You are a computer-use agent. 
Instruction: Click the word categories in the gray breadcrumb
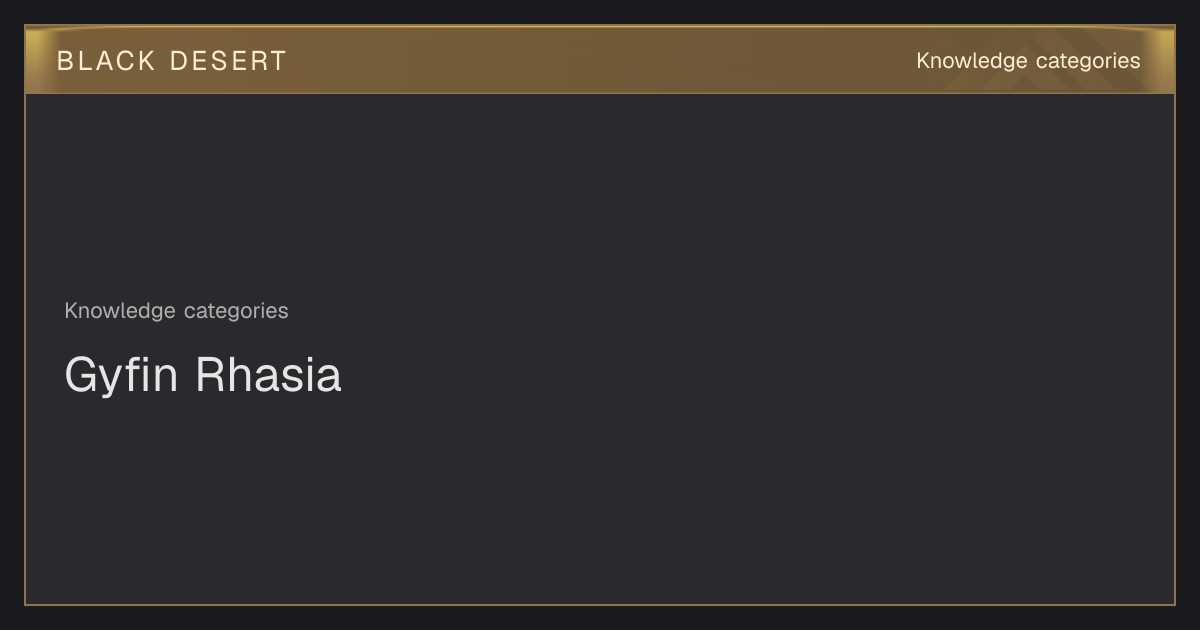[x=236, y=312]
